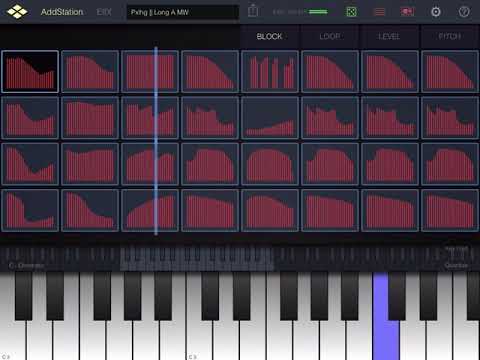Click the blue vertical playhead line

coord(156,140)
